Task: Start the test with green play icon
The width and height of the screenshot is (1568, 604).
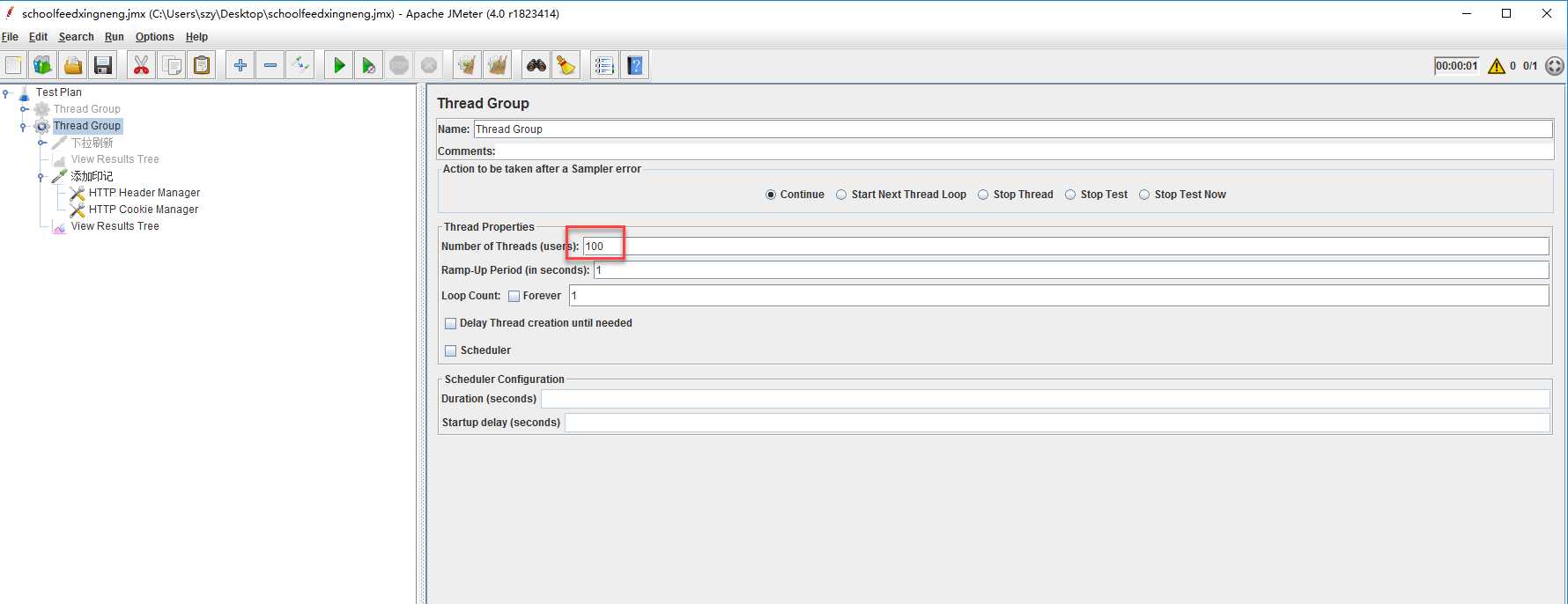Action: pyautogui.click(x=338, y=65)
